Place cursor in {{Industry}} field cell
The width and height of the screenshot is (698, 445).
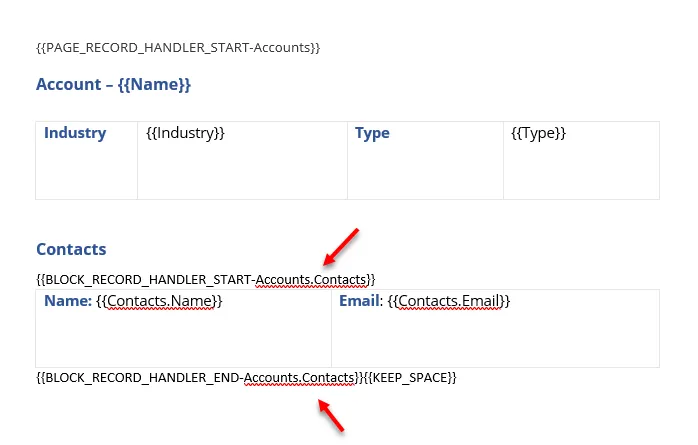(242, 160)
